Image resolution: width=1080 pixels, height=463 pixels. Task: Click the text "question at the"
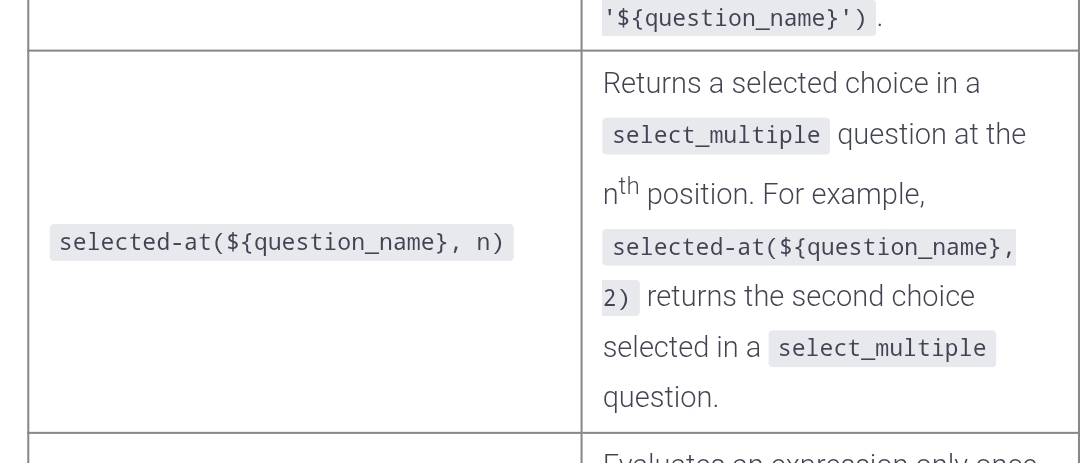point(932,134)
